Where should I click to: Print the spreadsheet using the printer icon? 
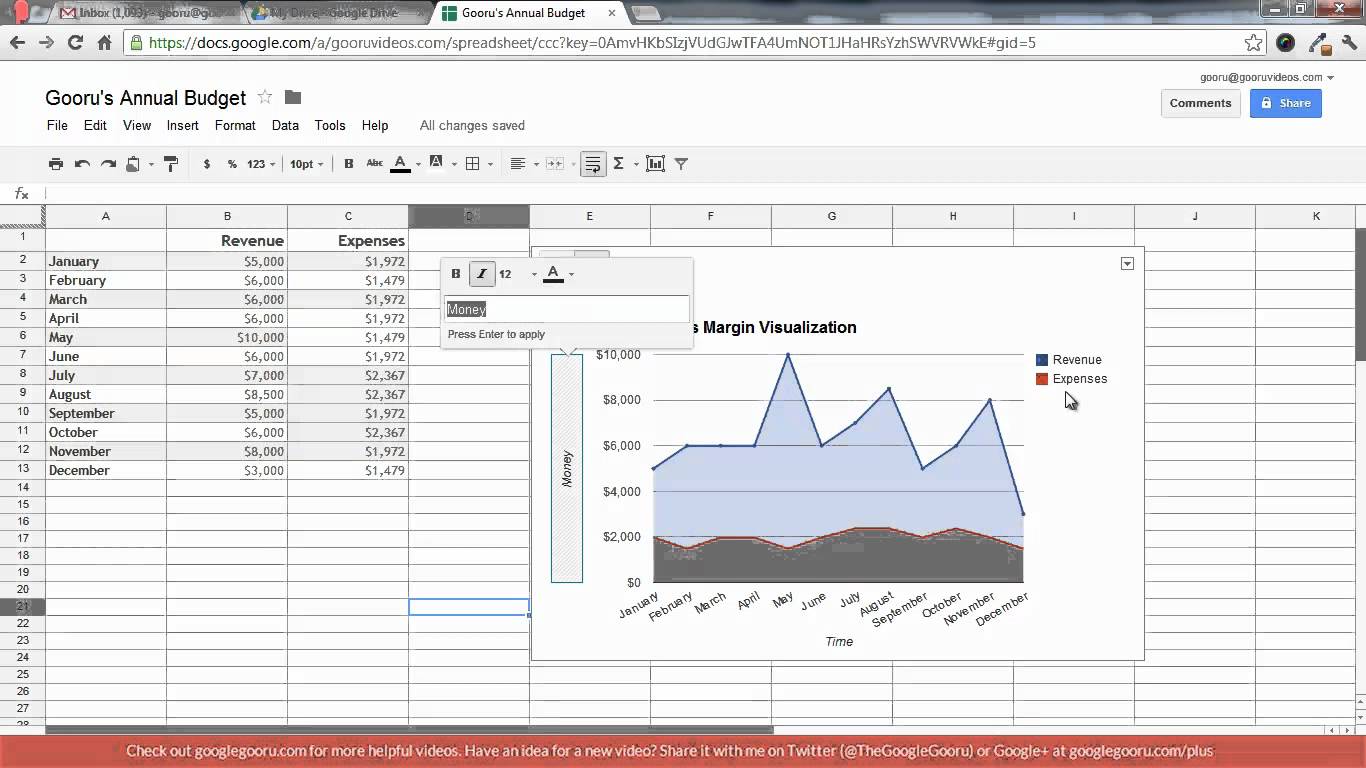tap(56, 164)
